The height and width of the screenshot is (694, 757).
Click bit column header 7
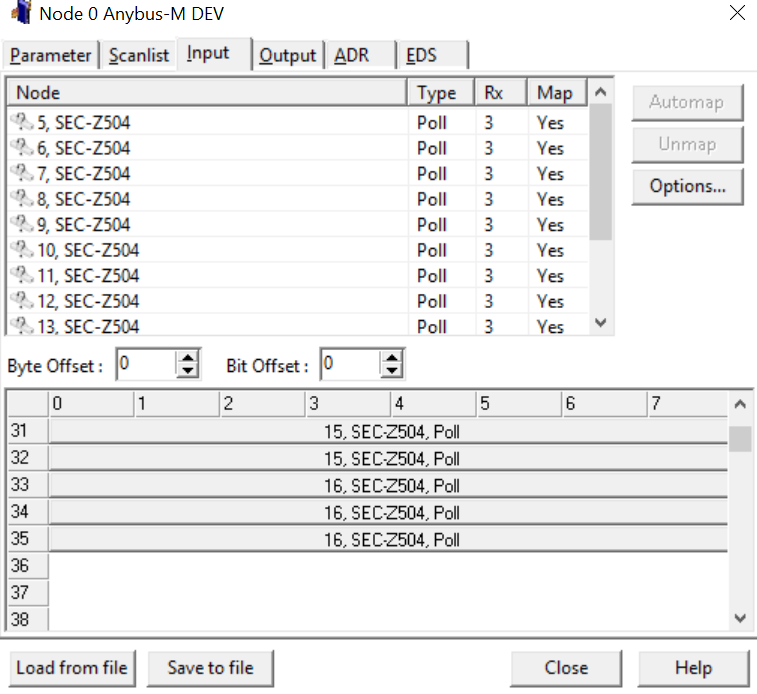point(687,403)
